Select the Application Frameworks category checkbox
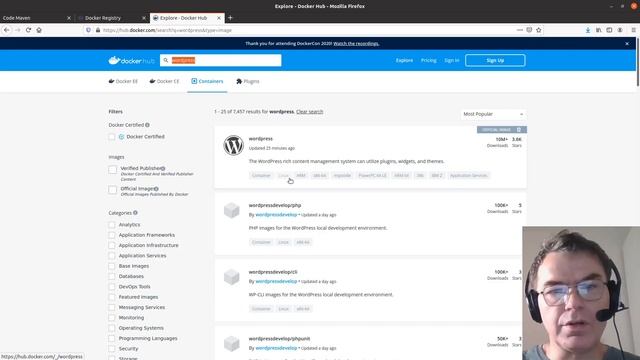640x360 pixels. pyautogui.click(x=112, y=235)
